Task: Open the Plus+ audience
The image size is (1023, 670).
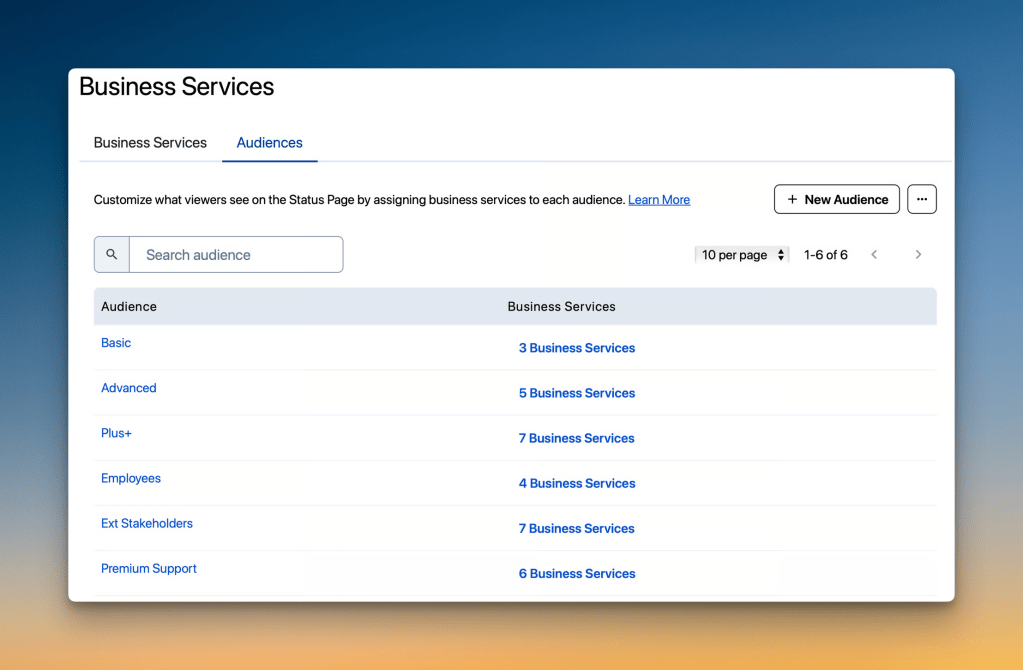Action: point(115,433)
